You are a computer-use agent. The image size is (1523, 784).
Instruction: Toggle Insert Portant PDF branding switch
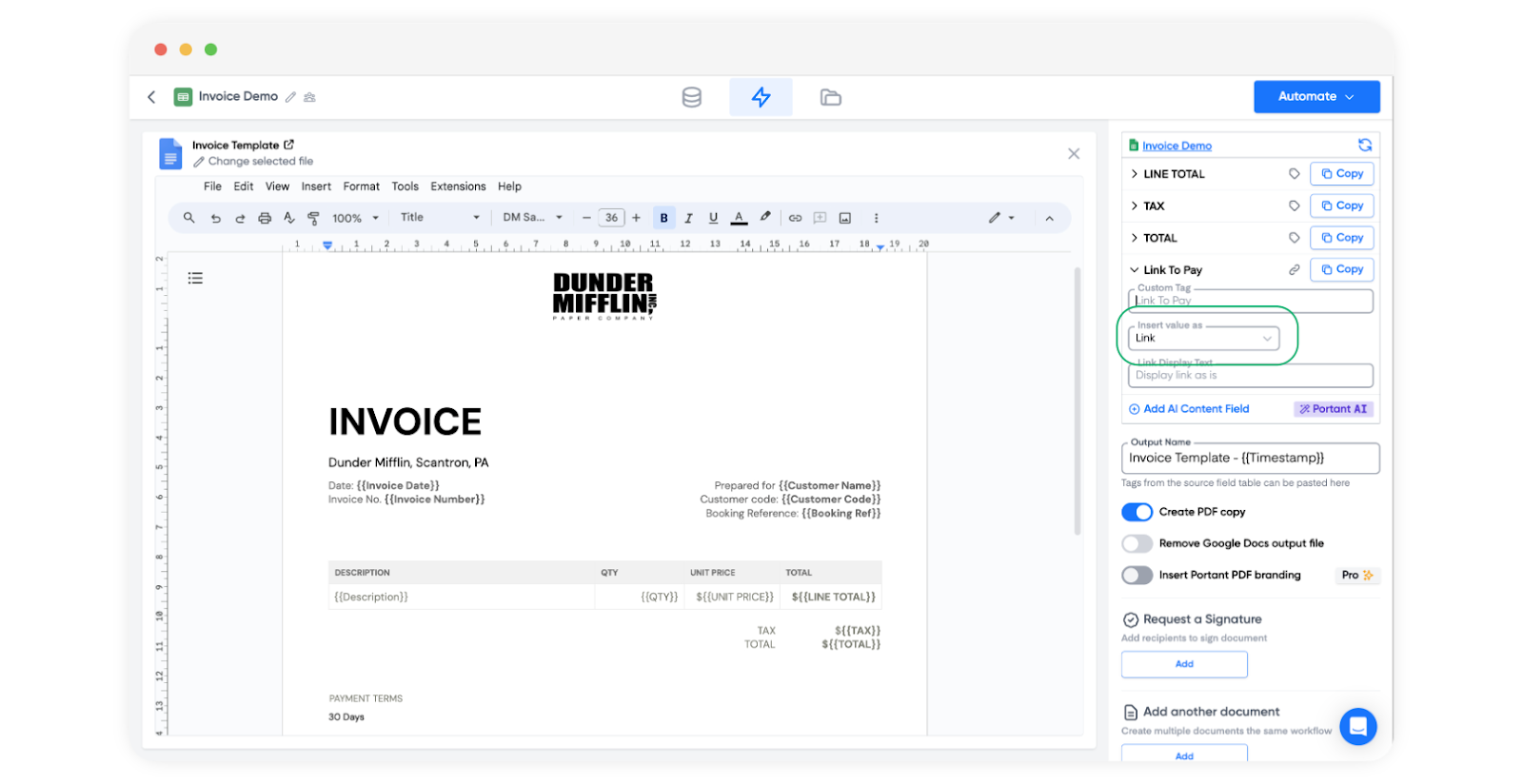1137,575
